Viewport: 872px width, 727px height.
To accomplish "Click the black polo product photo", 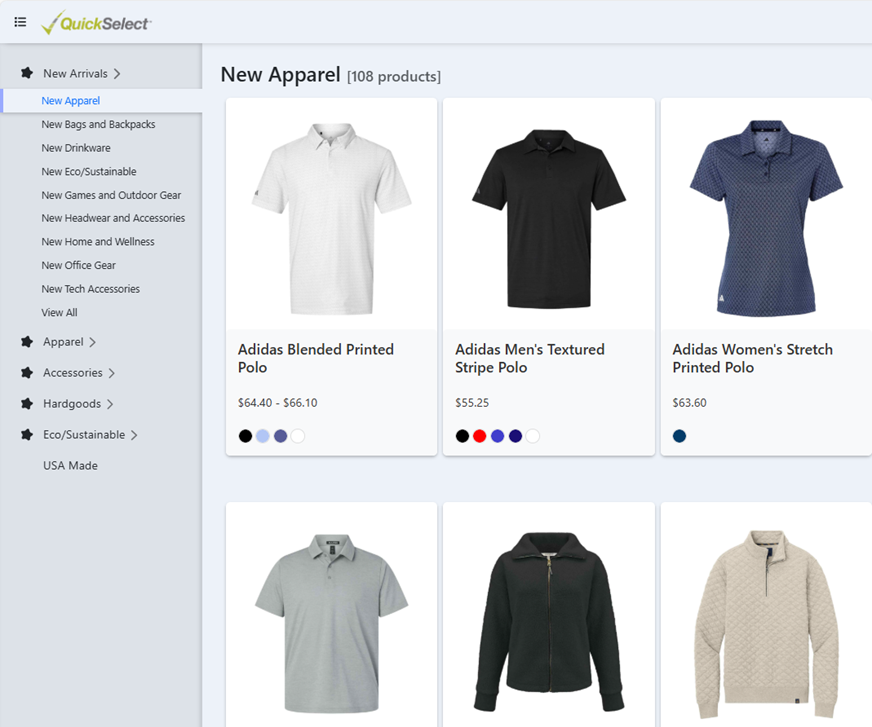I will [x=547, y=213].
